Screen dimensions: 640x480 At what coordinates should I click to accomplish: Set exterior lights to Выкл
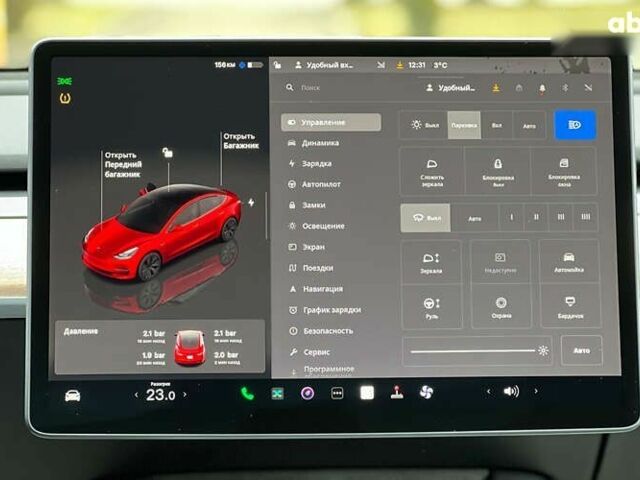(x=424, y=125)
